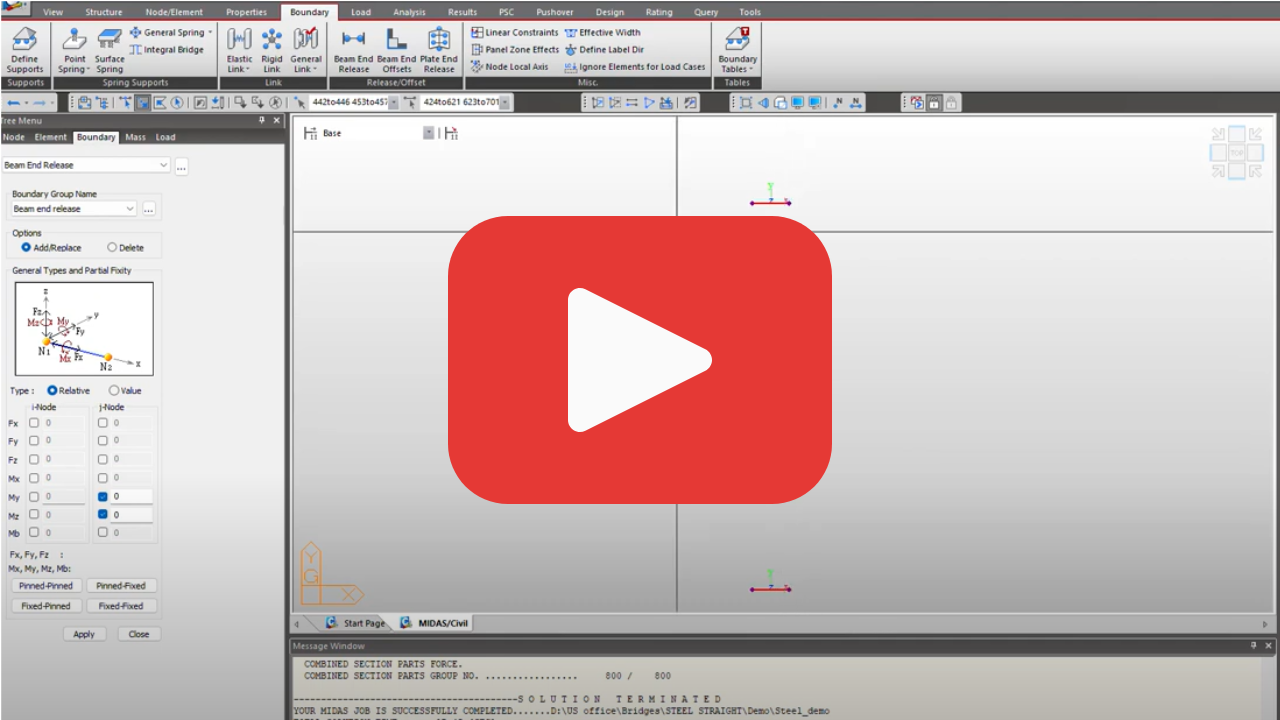Open the Base stage dropdown
Image resolution: width=1280 pixels, height=720 pixels.
429,133
